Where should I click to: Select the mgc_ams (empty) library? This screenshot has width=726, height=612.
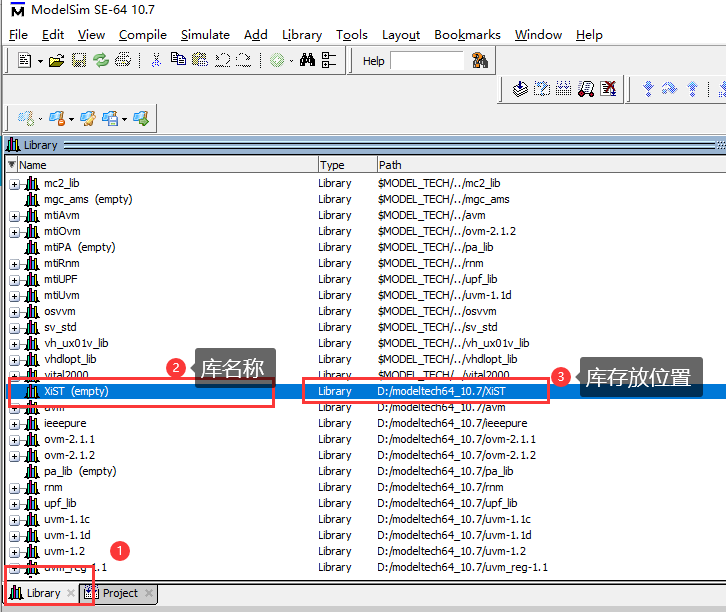(x=88, y=199)
